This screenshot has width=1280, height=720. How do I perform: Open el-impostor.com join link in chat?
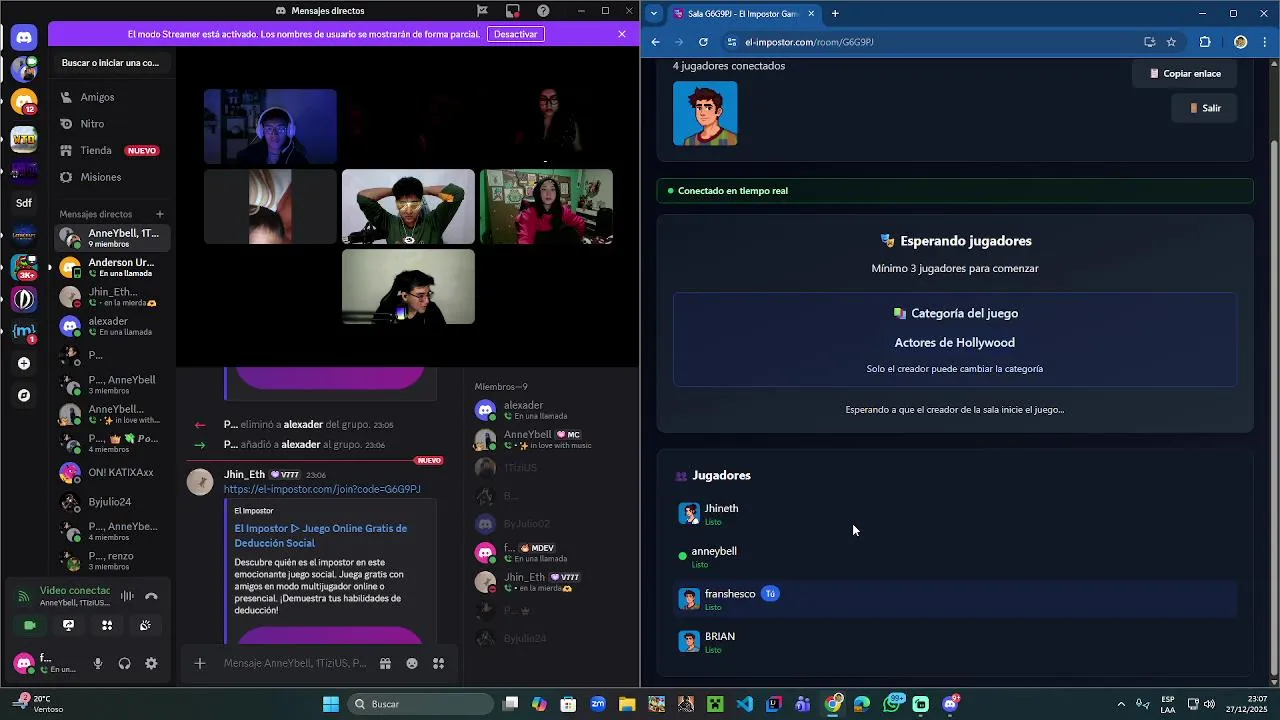click(322, 489)
